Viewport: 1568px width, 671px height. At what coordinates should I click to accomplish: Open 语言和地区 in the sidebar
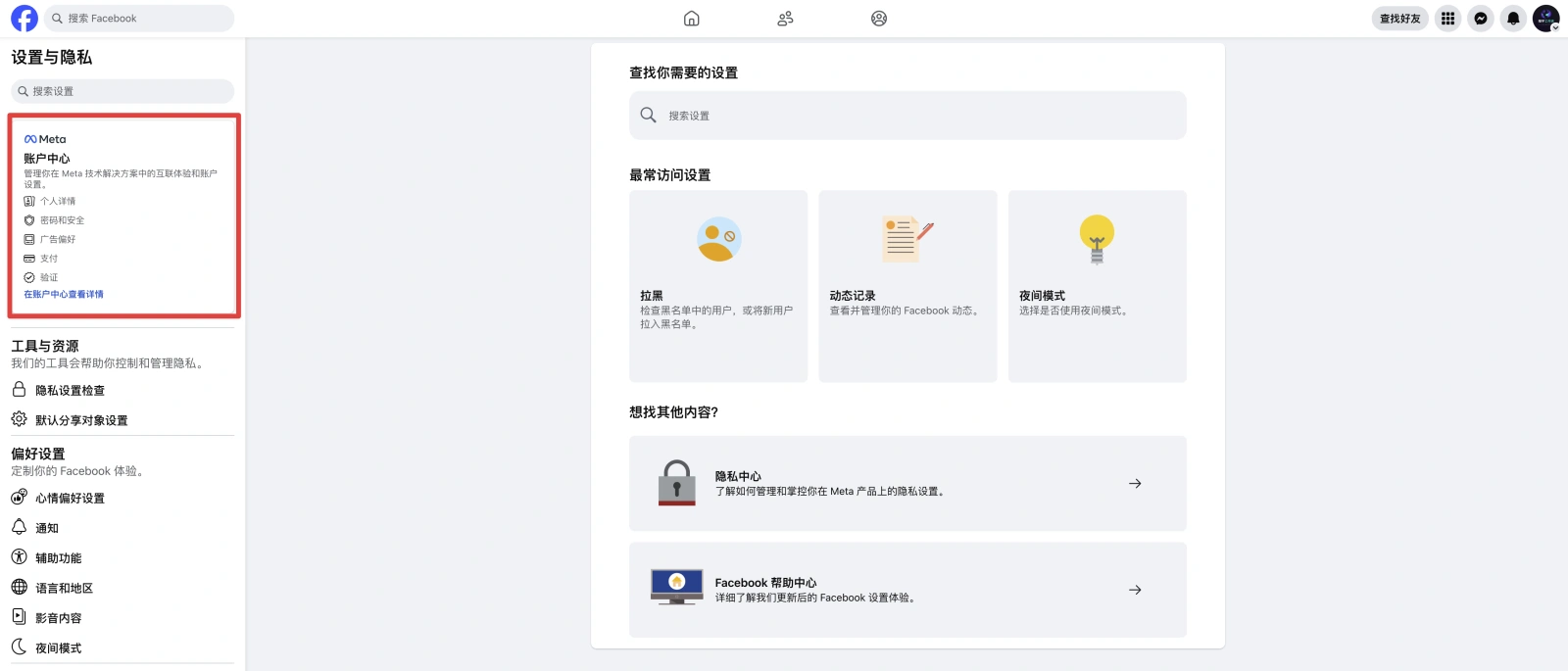click(64, 588)
